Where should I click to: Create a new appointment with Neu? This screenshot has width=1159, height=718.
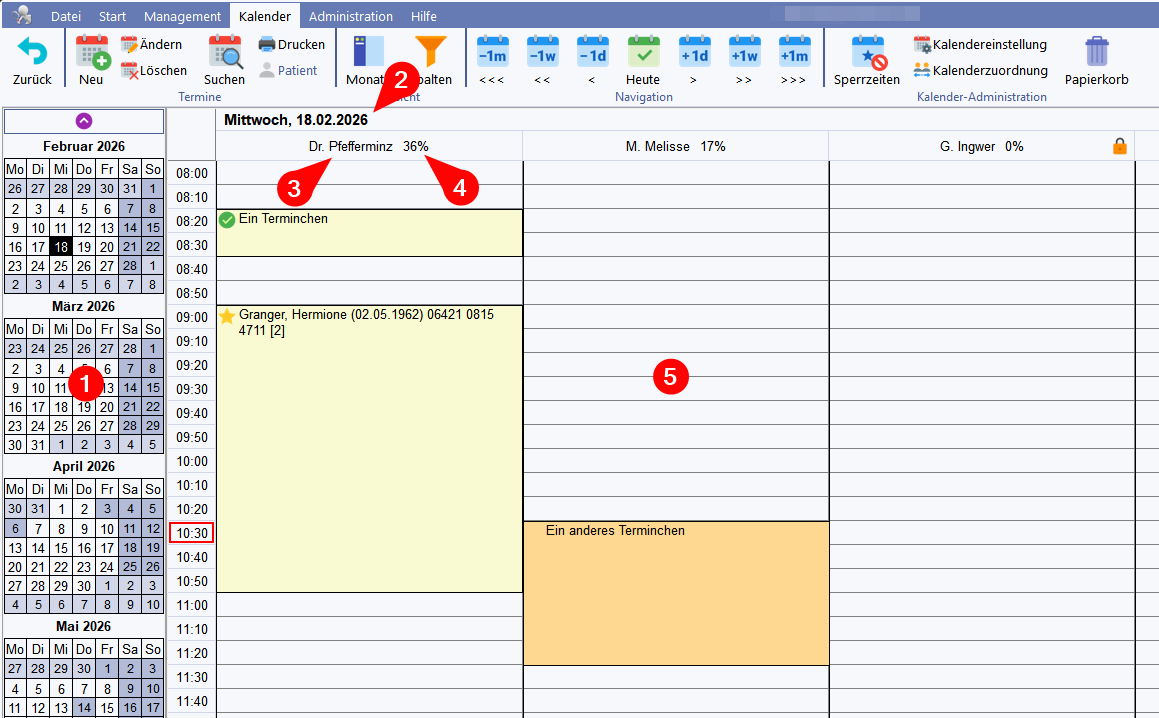[91, 52]
